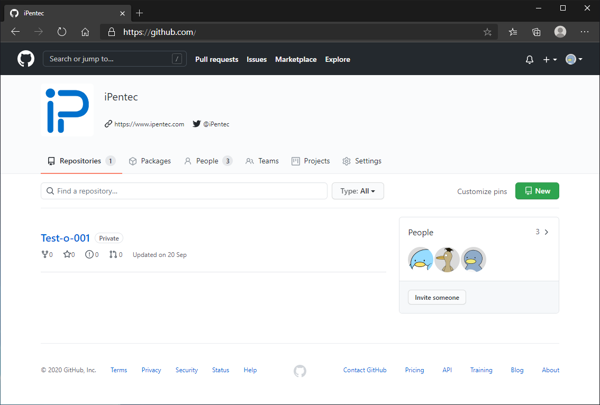
Task: Close the iPentec browser tab
Action: [x=122, y=13]
